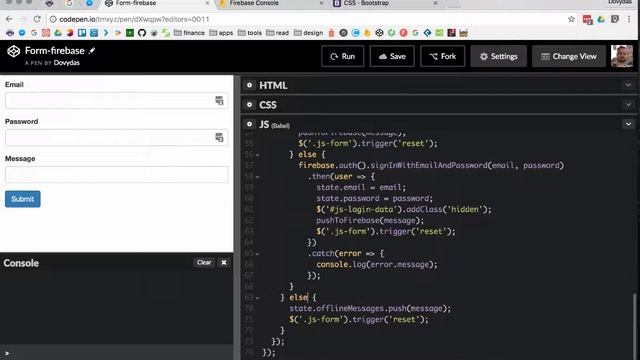Open Chrome three-dot menu
Image resolution: width=640 pixels, height=360 pixels.
coord(629,19)
